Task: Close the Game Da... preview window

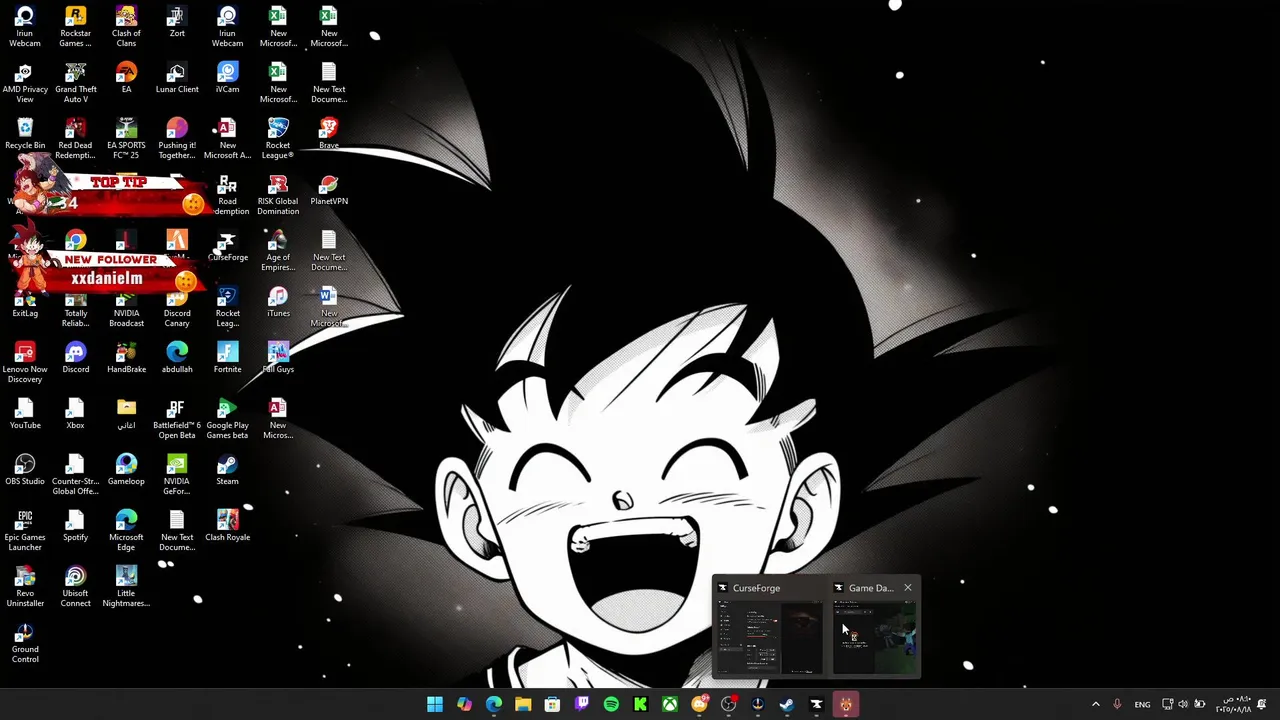Action: tap(908, 588)
